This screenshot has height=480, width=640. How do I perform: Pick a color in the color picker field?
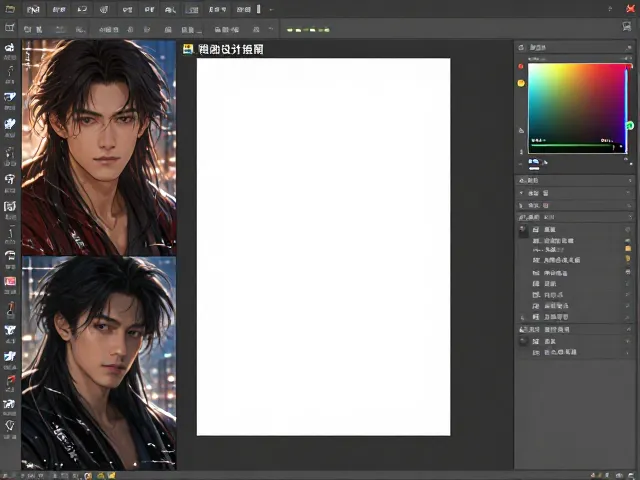tap(576, 108)
